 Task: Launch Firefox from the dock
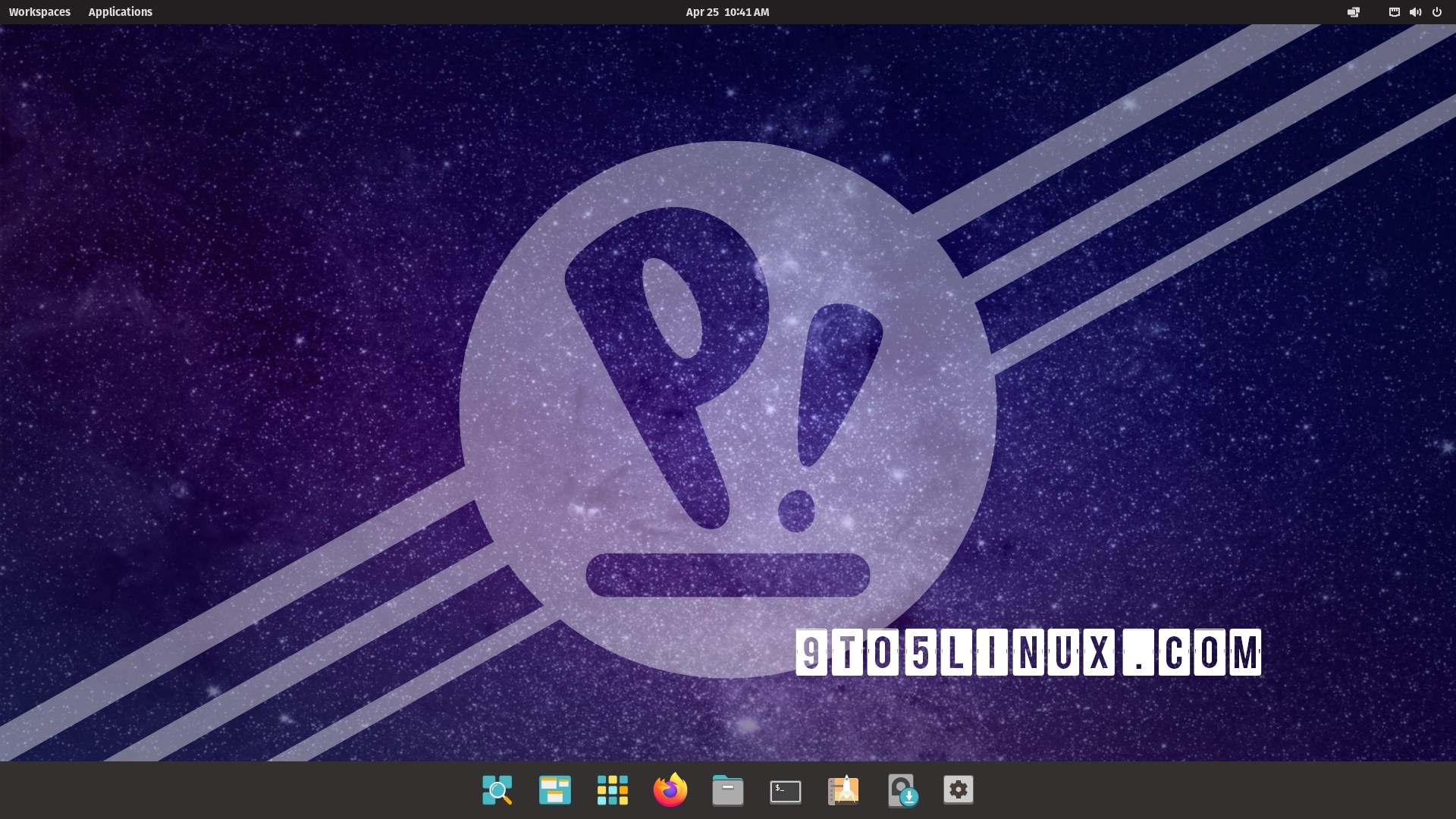(670, 790)
